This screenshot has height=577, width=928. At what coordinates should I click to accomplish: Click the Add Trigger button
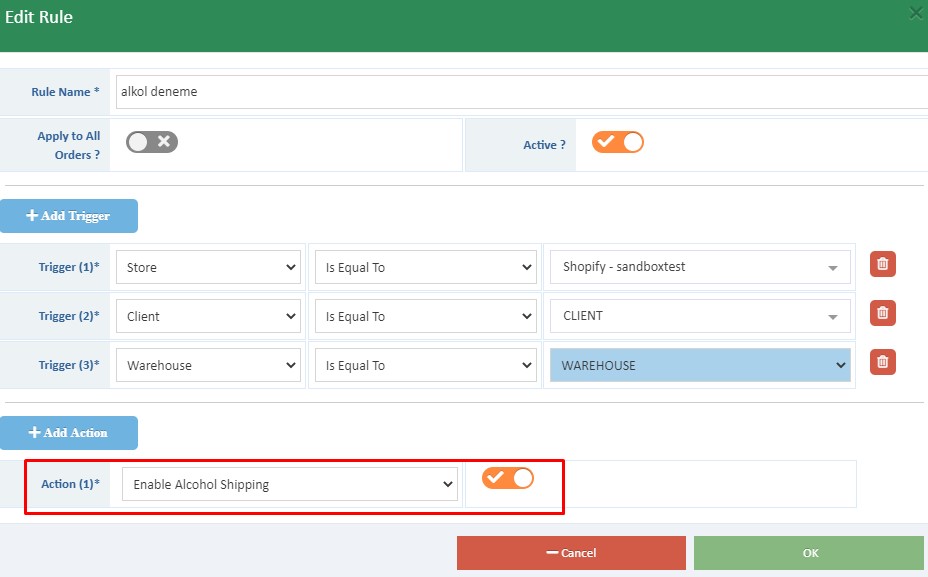coord(69,216)
